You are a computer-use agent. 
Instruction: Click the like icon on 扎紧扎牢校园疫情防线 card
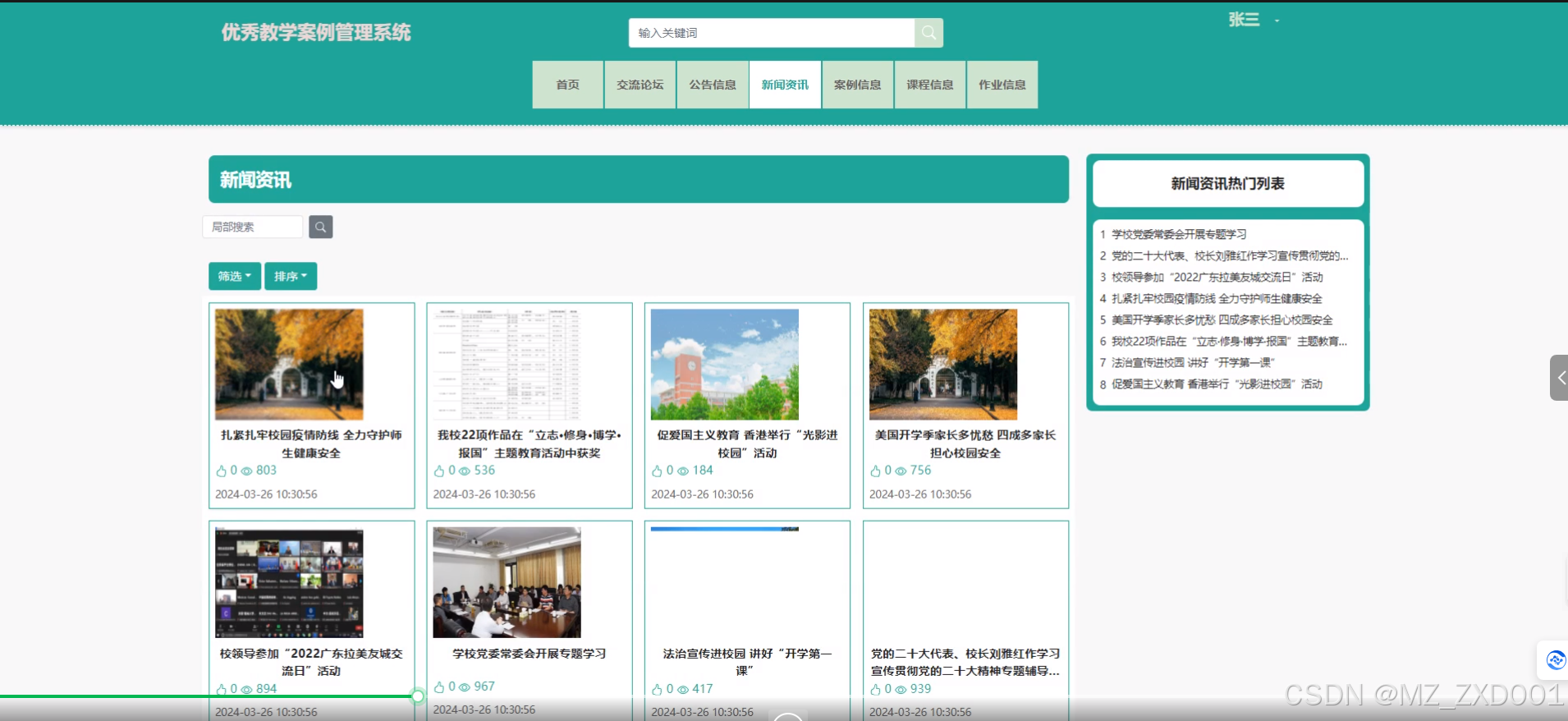[221, 471]
